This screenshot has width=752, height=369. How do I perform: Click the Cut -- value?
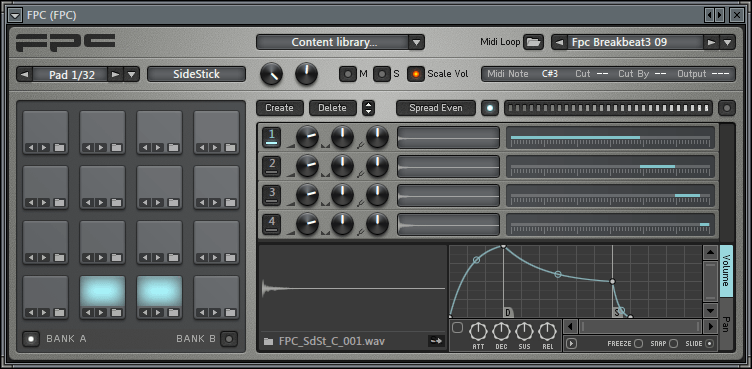tap(602, 74)
